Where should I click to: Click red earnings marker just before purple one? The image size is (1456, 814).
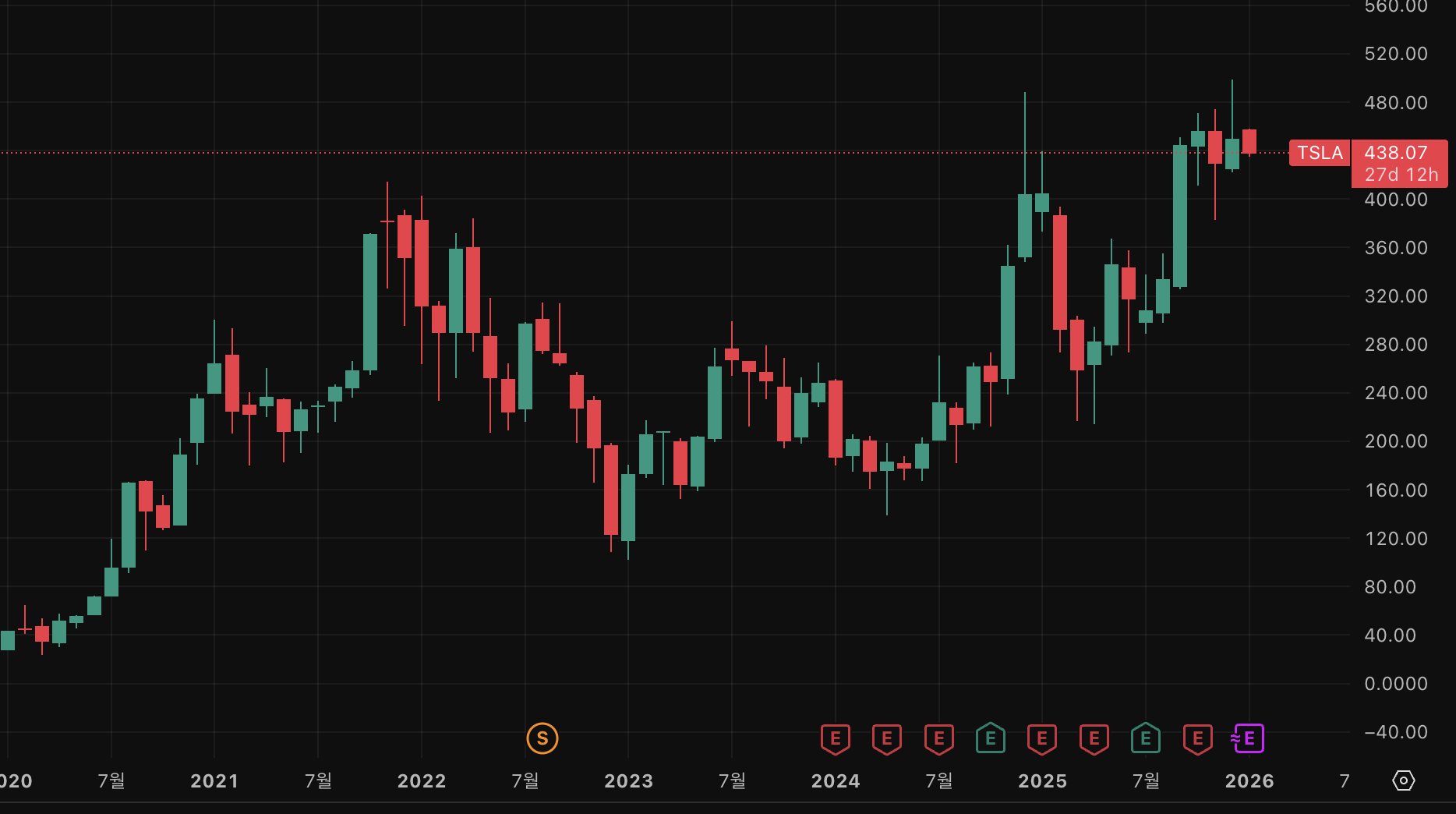[x=1197, y=738]
